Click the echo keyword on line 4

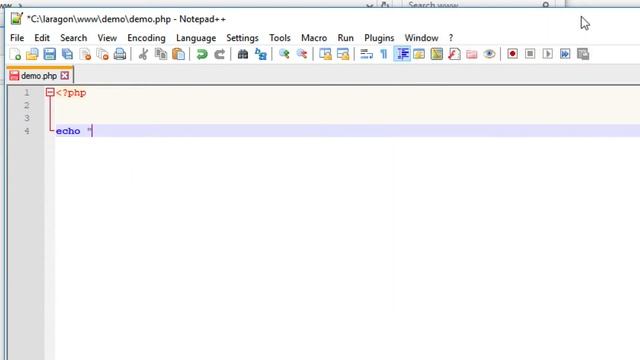click(68, 131)
